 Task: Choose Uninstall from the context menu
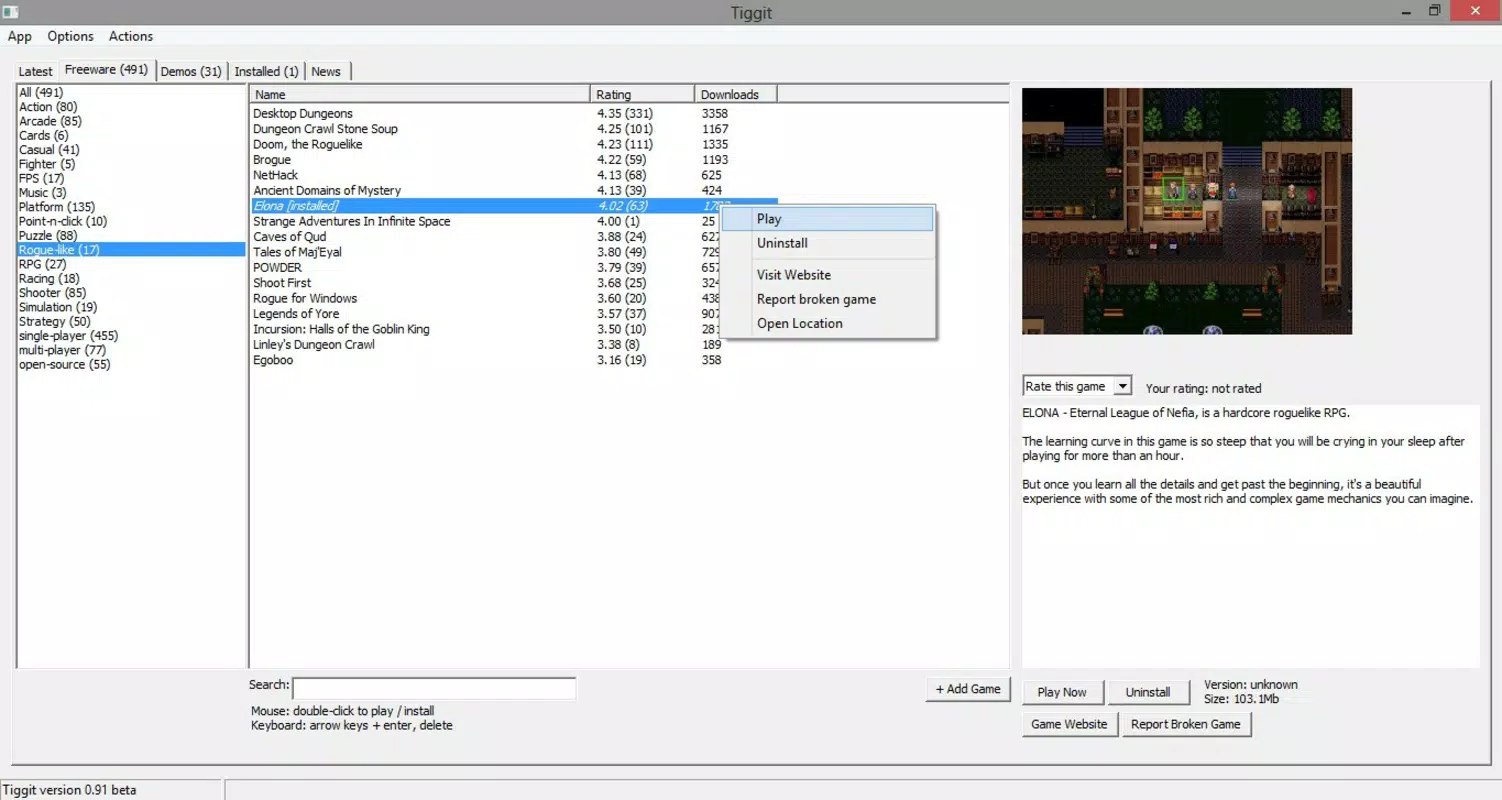click(x=828, y=243)
